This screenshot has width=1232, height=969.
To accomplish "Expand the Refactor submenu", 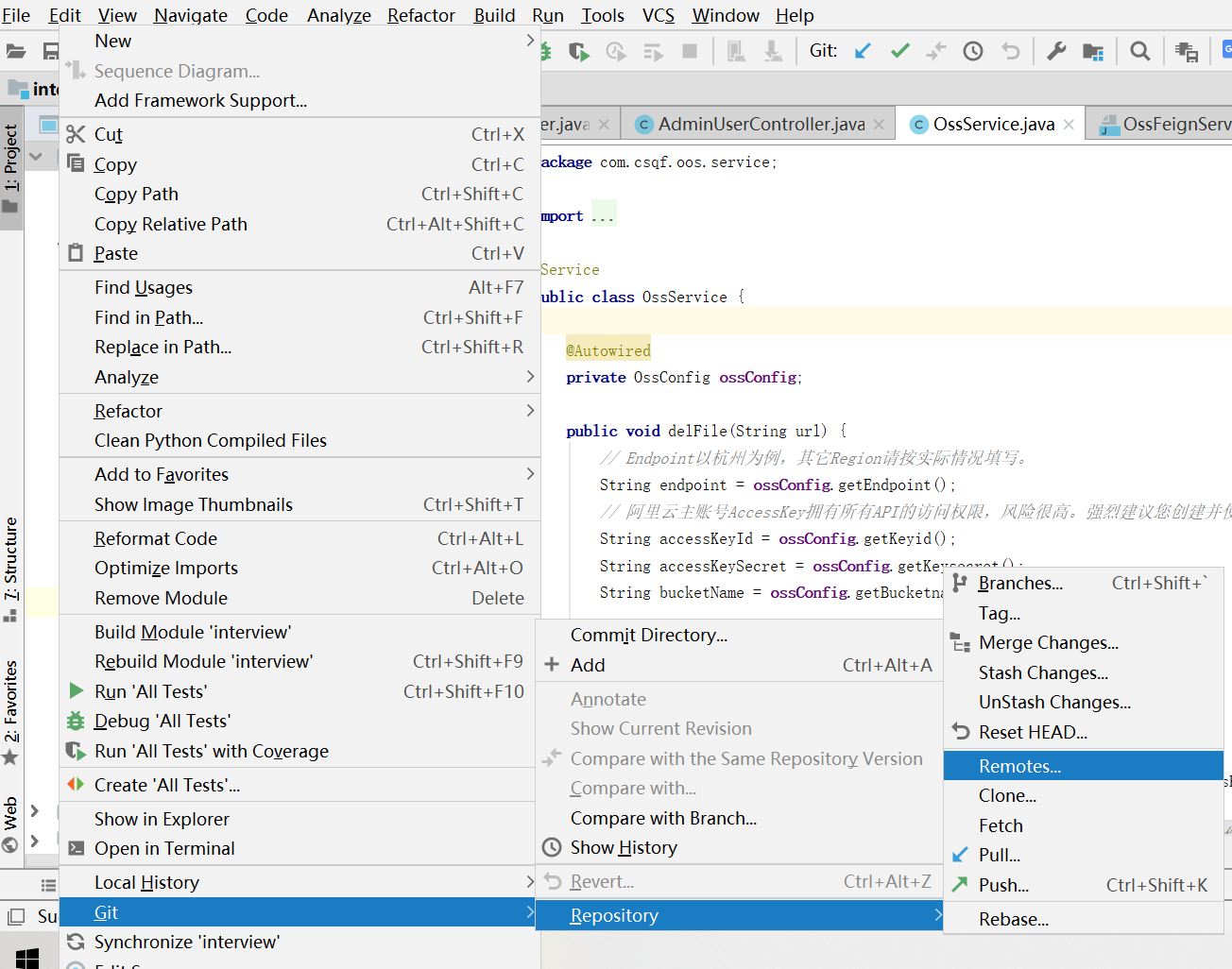I will coord(299,411).
